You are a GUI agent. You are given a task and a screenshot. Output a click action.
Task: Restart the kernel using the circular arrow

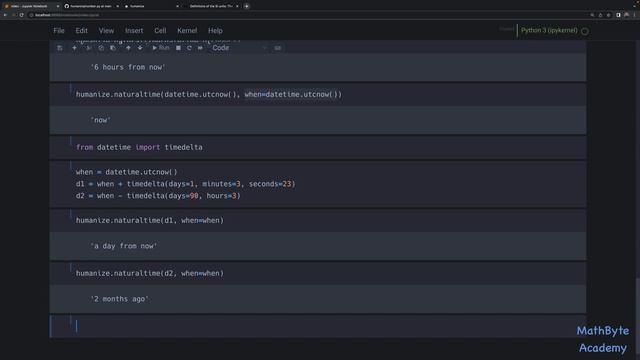189,48
